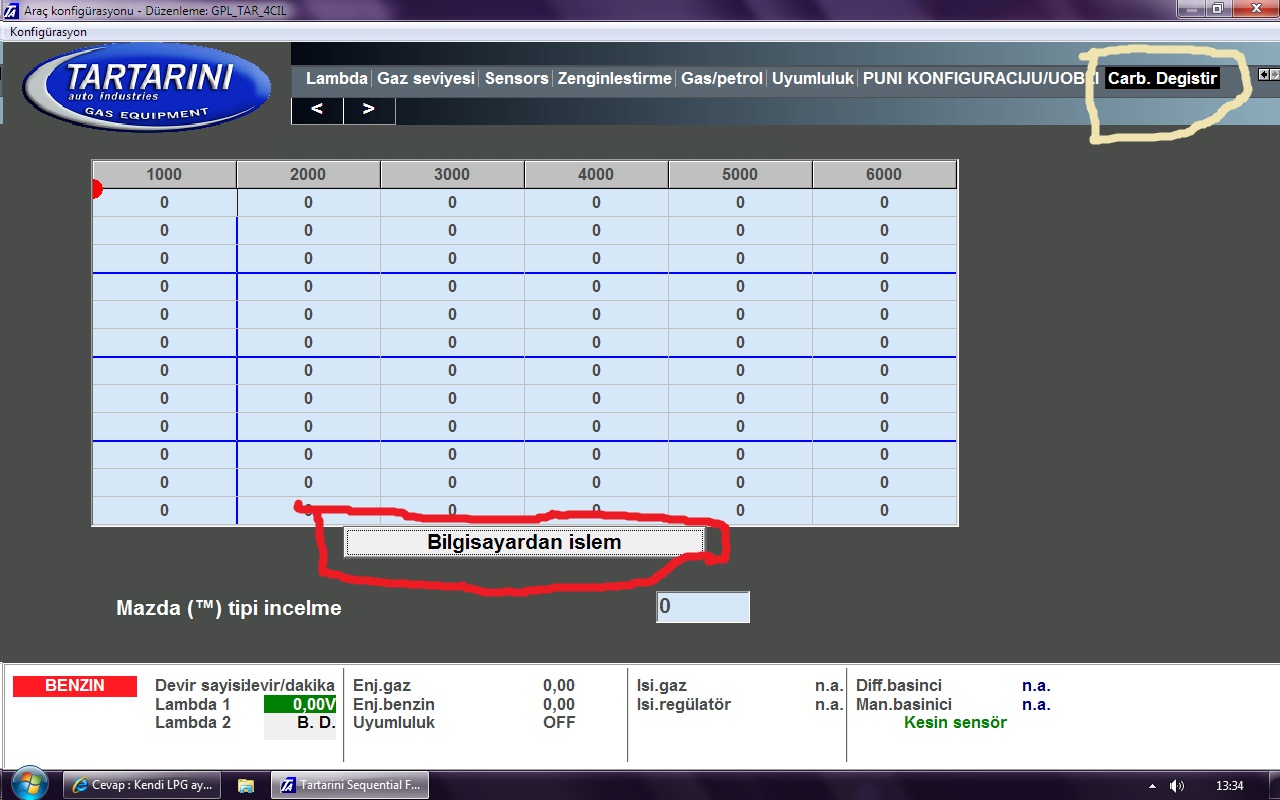Select the 2000 column header
Viewport: 1280px width, 800px height.
coord(308,174)
